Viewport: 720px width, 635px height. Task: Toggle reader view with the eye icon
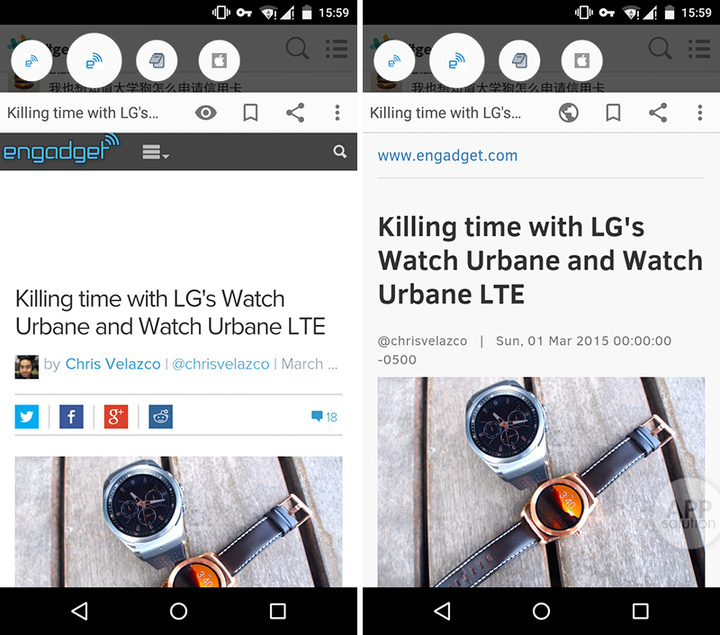[x=206, y=113]
